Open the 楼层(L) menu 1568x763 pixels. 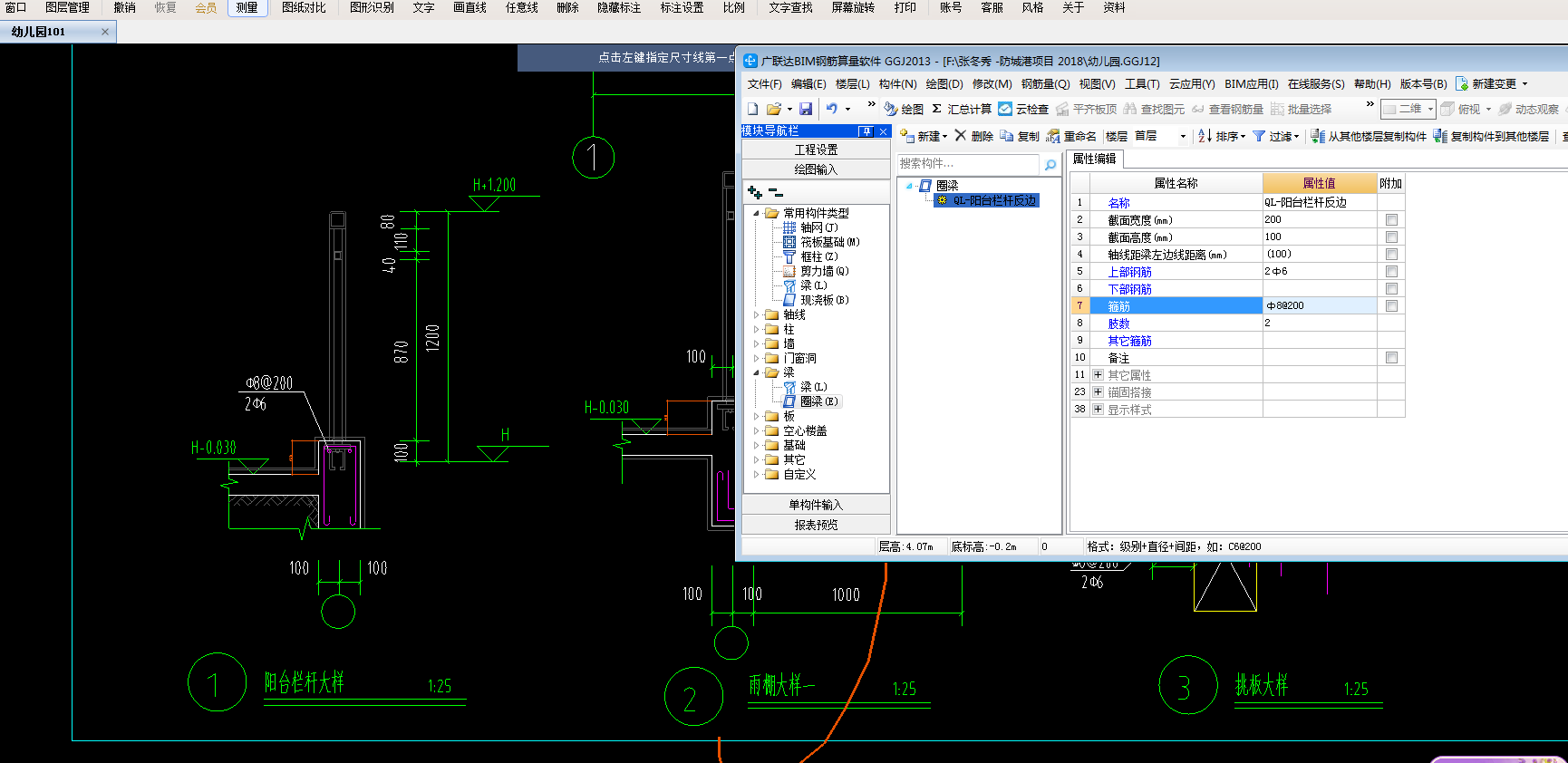[x=852, y=83]
